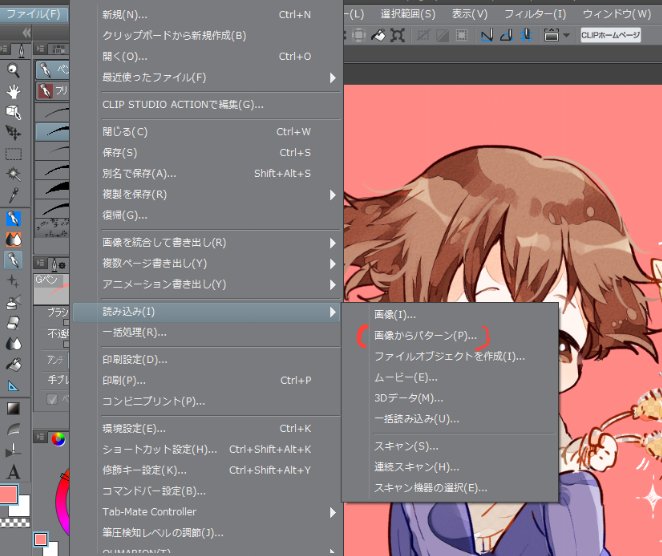Select the red marker sub tool group tab

(x=52, y=90)
